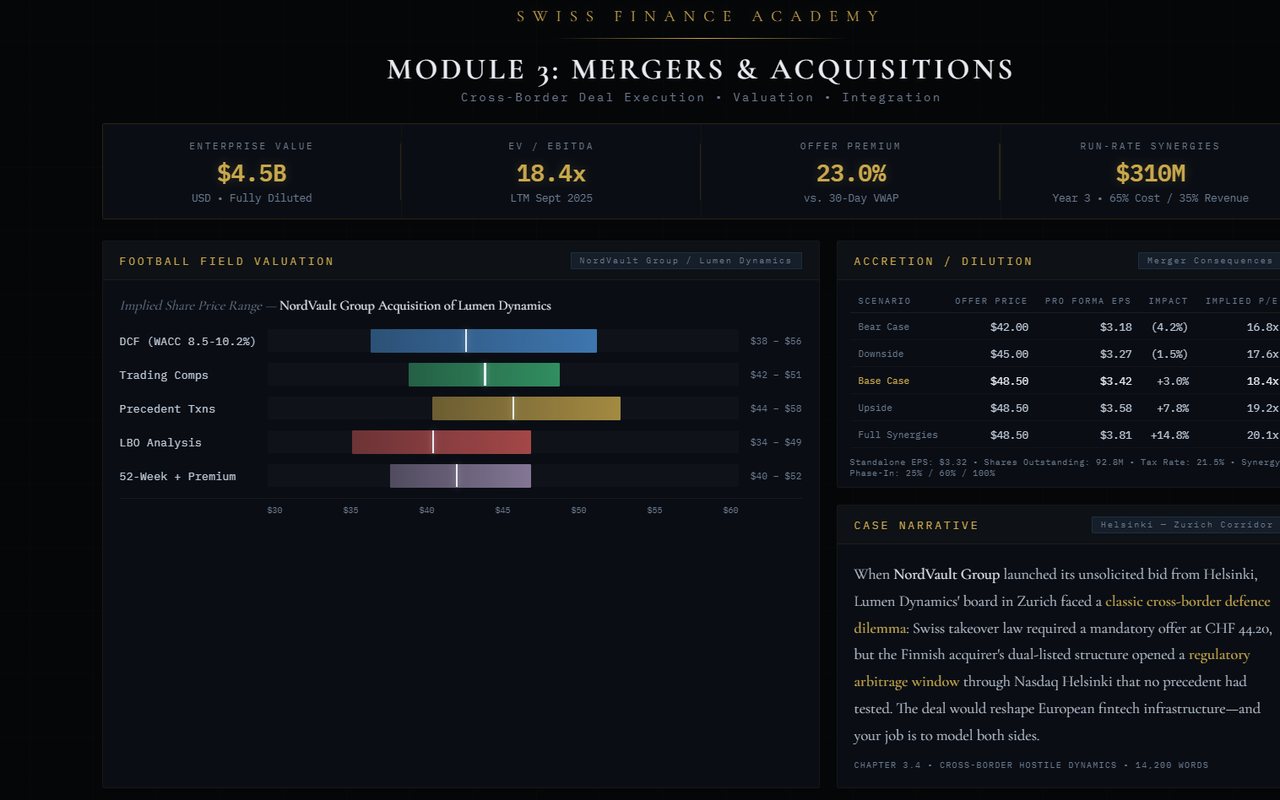The image size is (1280, 800).
Task: Select the Downside scenario row
Action: pos(1064,354)
